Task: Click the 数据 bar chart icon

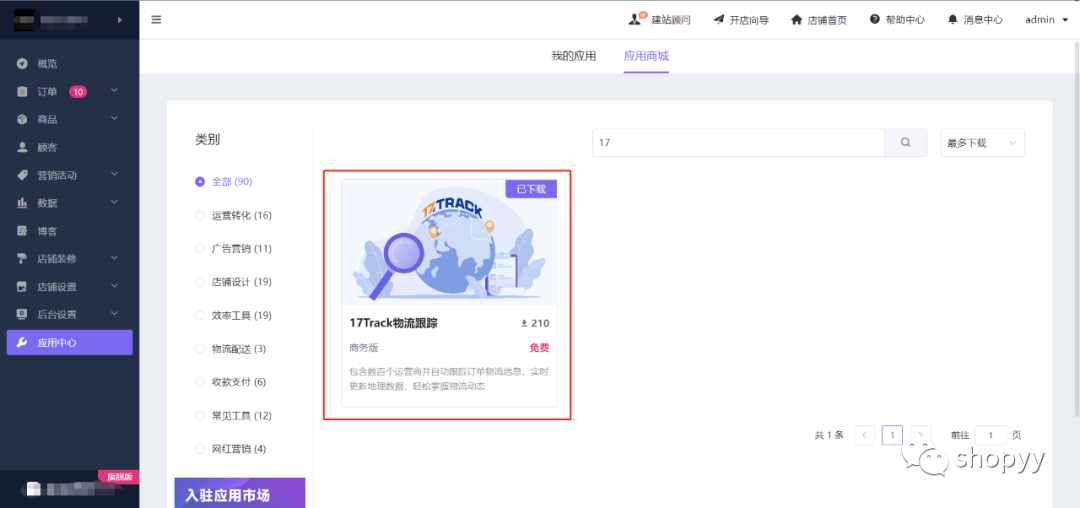Action: (22, 203)
